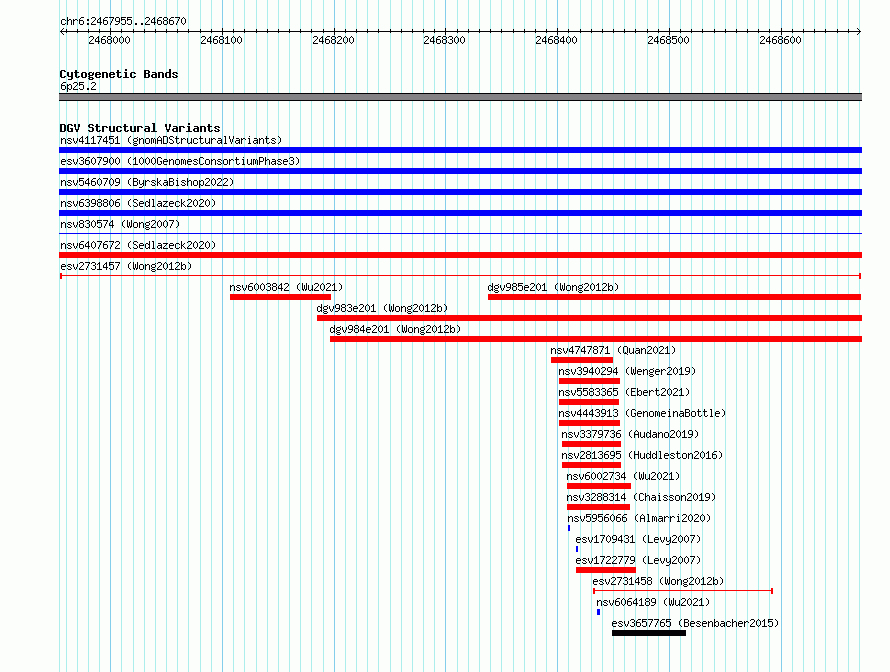This screenshot has height=672, width=890.
Task: Click the 6p25.2 band label
Action: (x=78, y=86)
